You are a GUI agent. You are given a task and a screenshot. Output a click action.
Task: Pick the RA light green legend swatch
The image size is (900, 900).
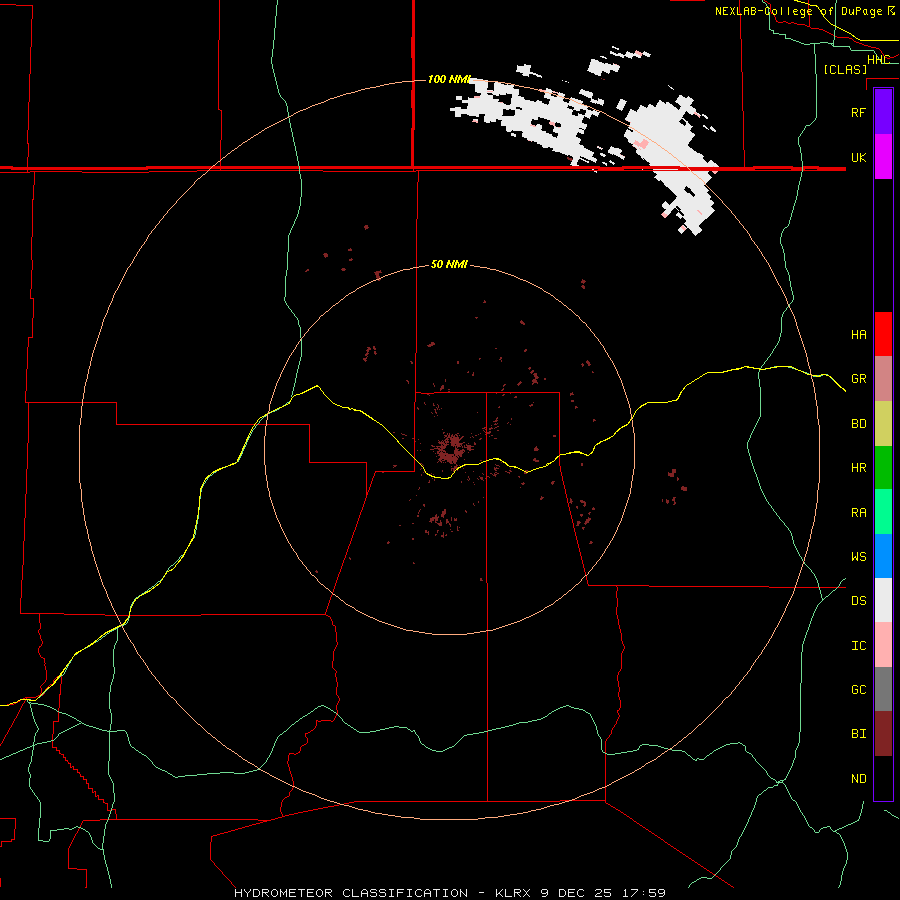883,512
